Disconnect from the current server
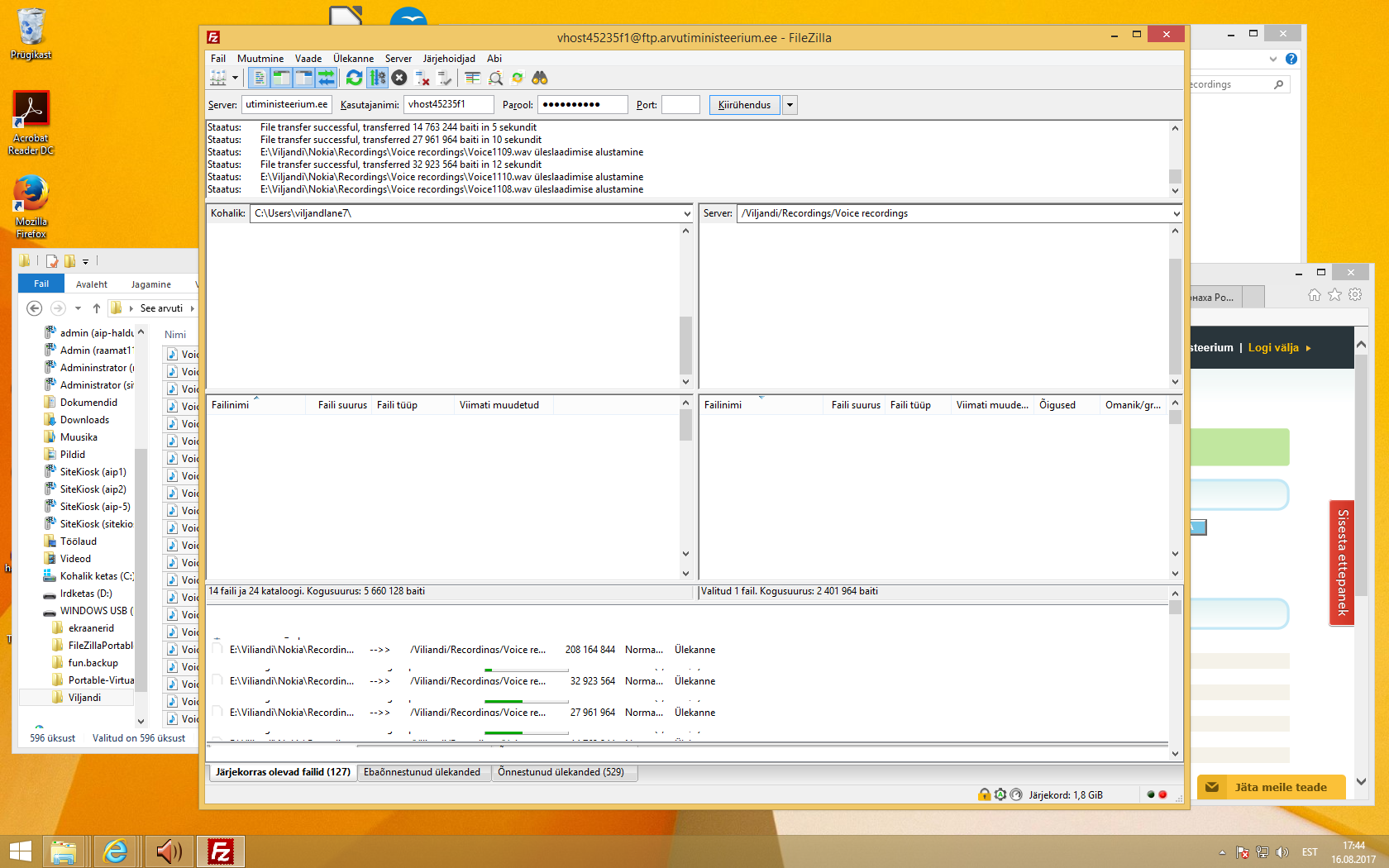Image resolution: width=1389 pixels, height=868 pixels. click(422, 78)
